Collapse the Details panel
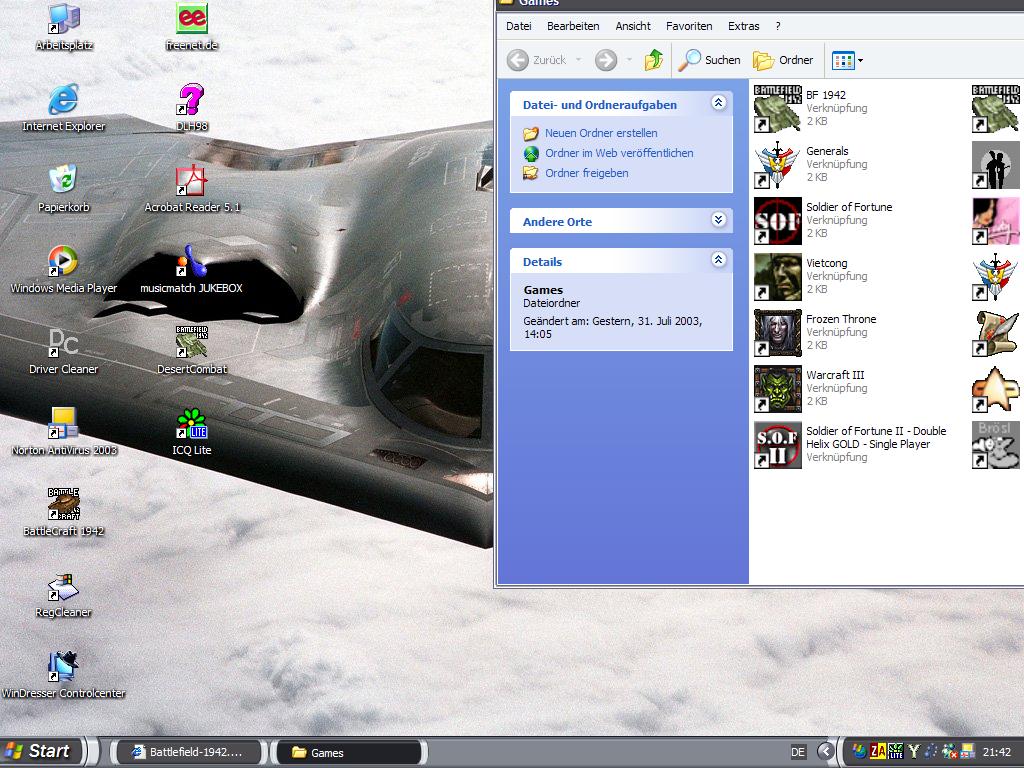The height and width of the screenshot is (768, 1024). [718, 260]
